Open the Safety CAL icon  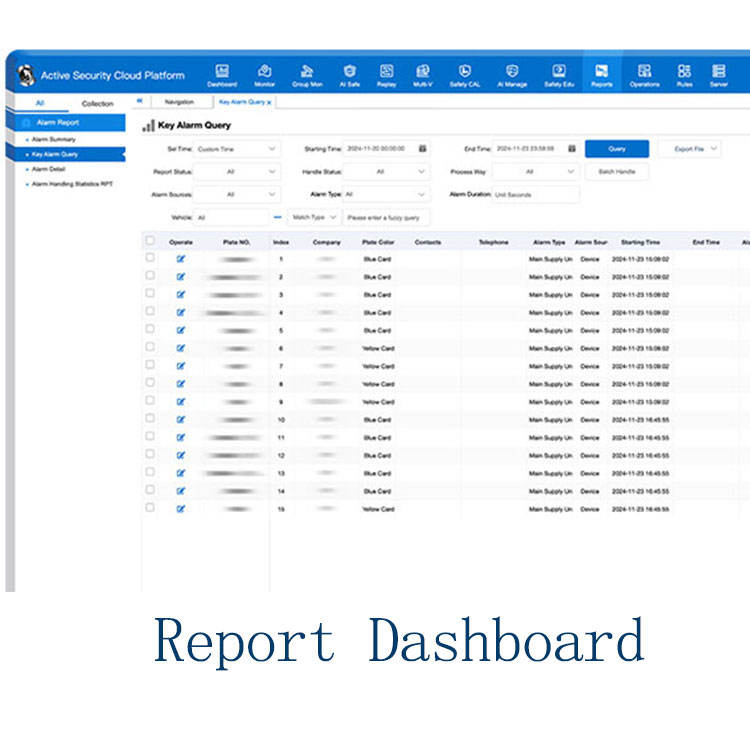[465, 72]
